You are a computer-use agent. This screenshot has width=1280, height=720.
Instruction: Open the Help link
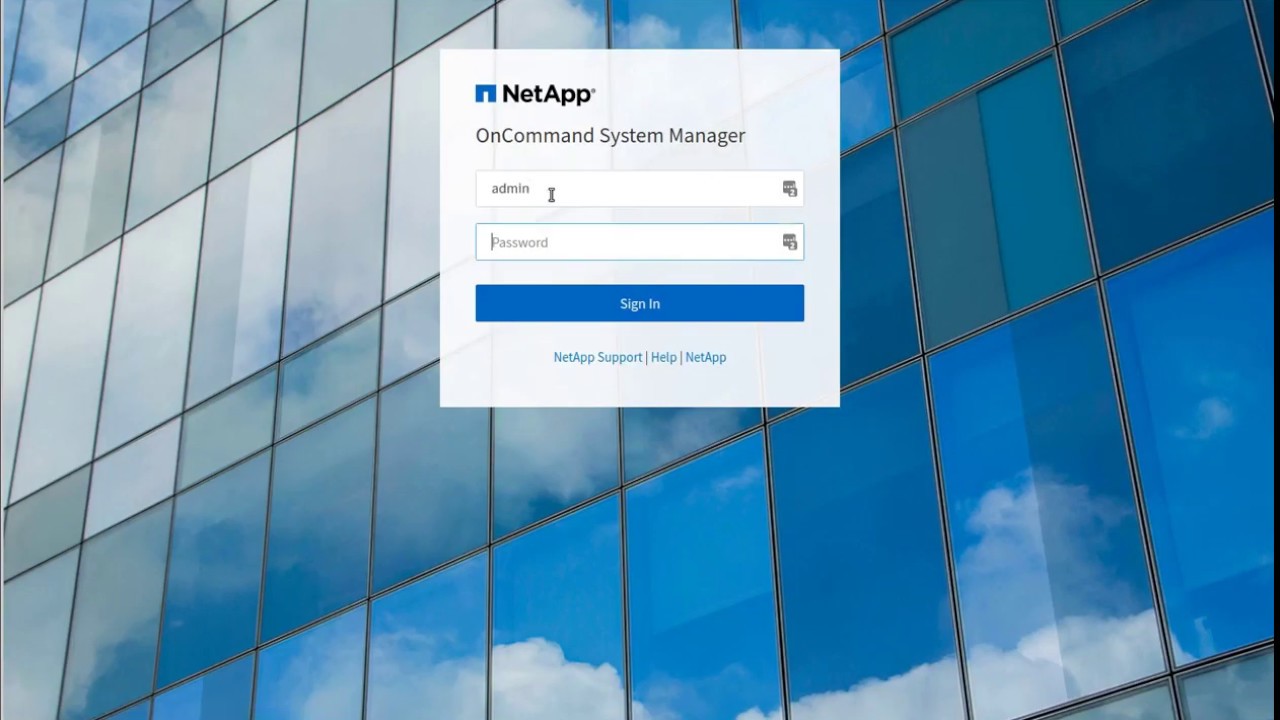[x=664, y=357]
